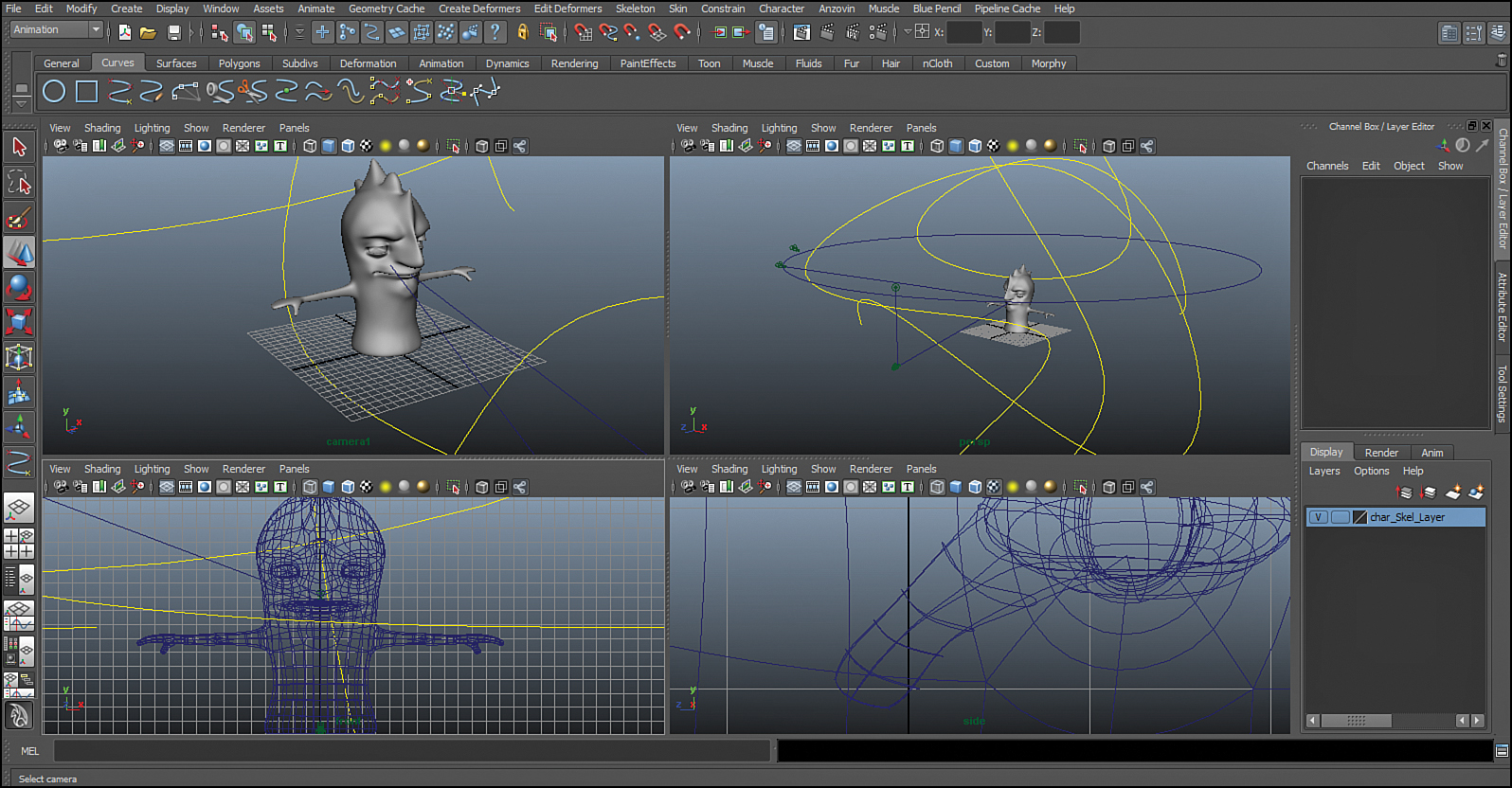The width and height of the screenshot is (1512, 788).
Task: Open the Lighting menu of the persp panel
Action: [779, 128]
